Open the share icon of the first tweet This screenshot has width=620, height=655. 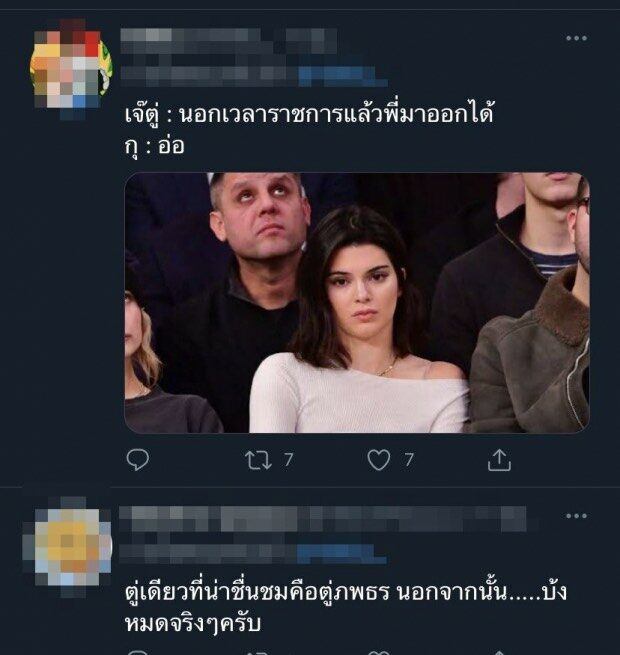499,460
